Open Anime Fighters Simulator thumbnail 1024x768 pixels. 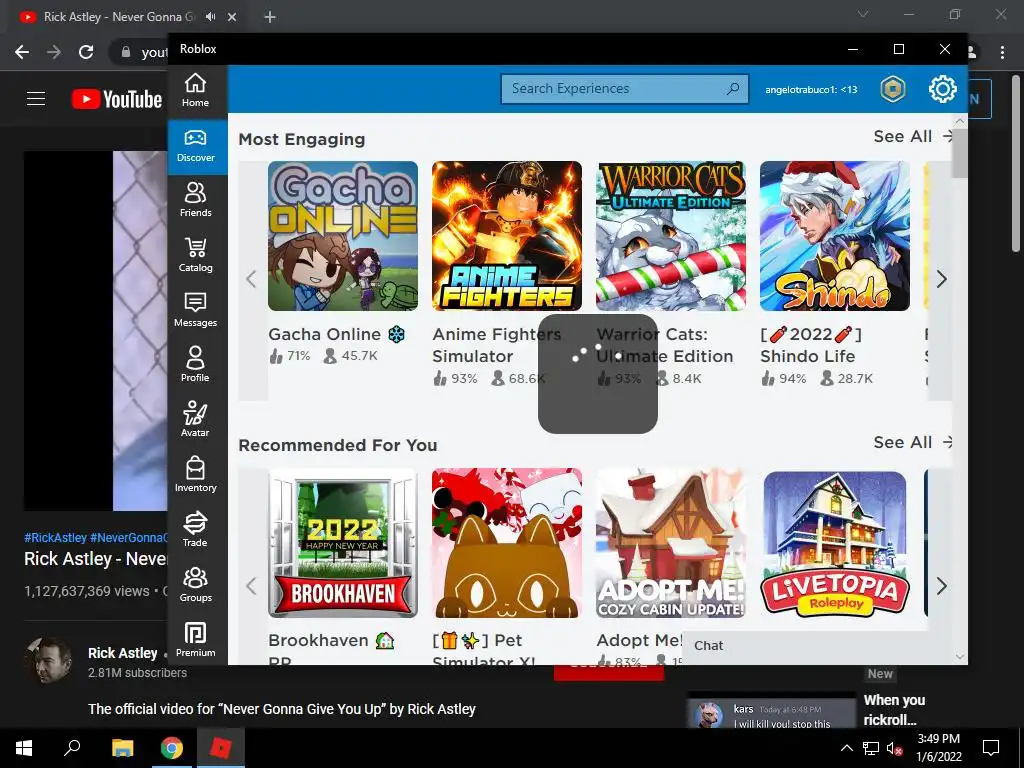coord(507,236)
